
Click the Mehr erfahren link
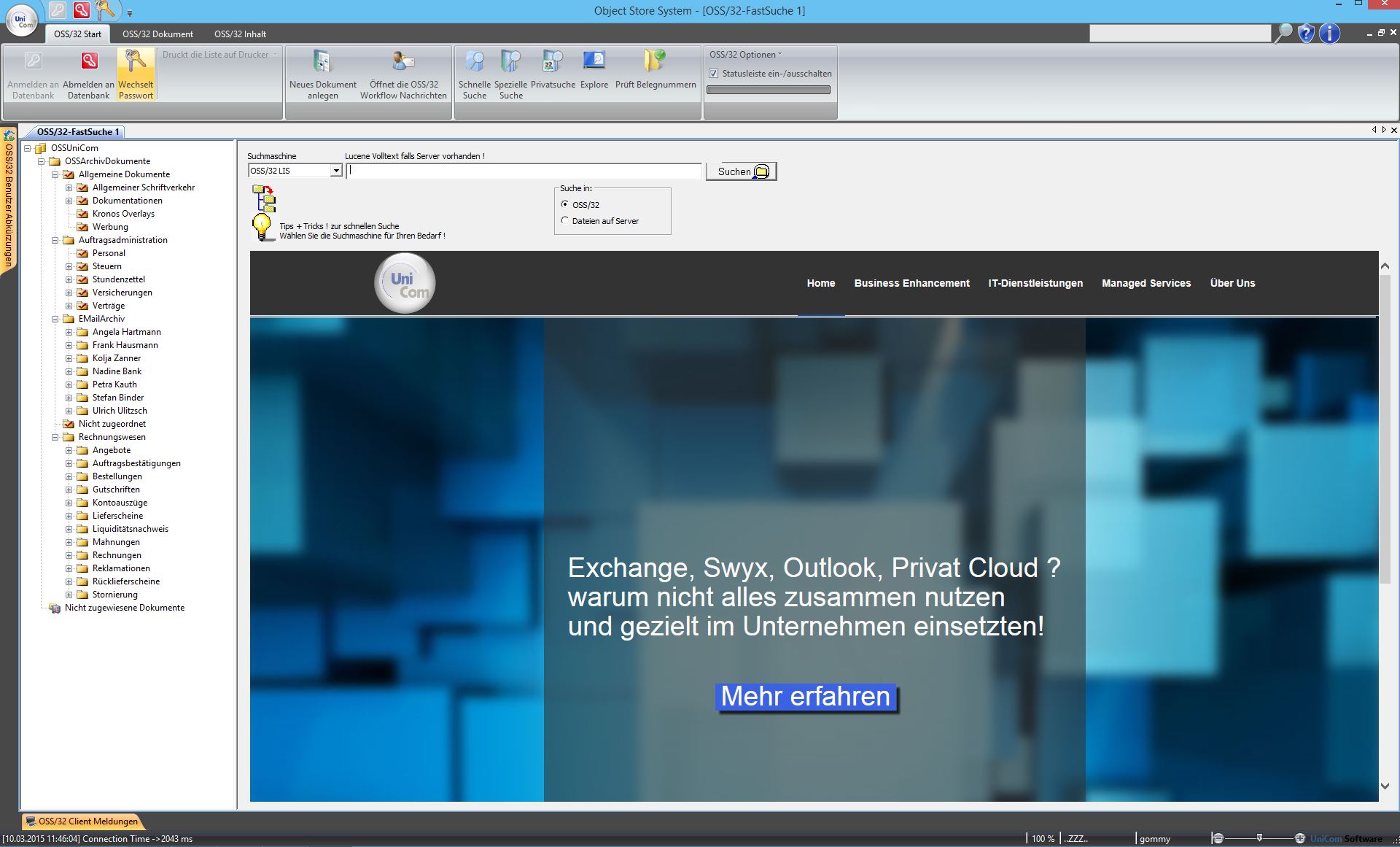point(805,697)
